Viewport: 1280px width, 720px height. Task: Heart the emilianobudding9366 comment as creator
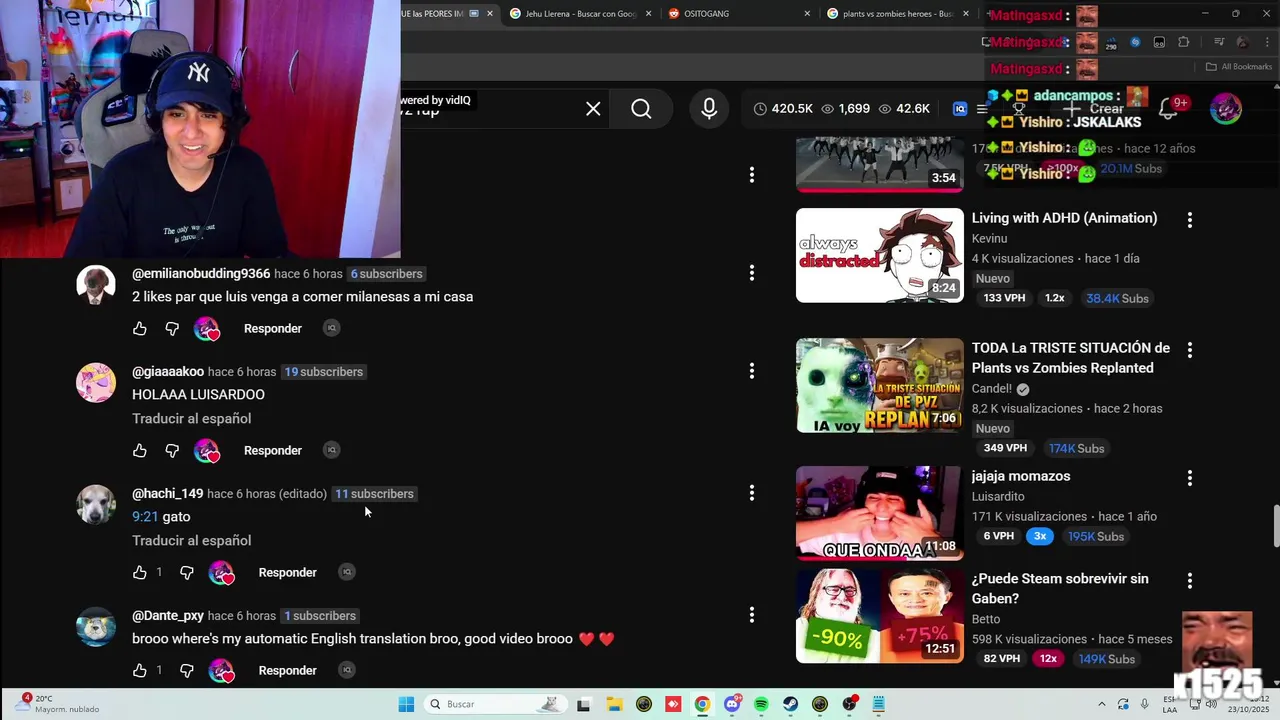pyautogui.click(x=207, y=328)
